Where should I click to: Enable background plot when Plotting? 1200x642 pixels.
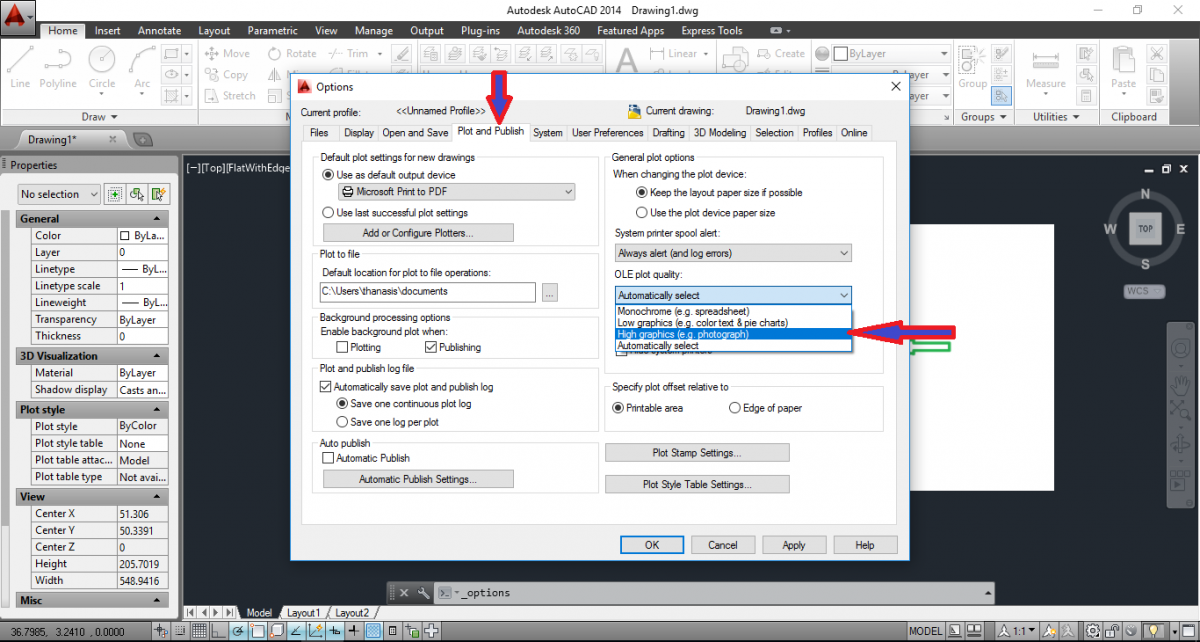point(343,347)
